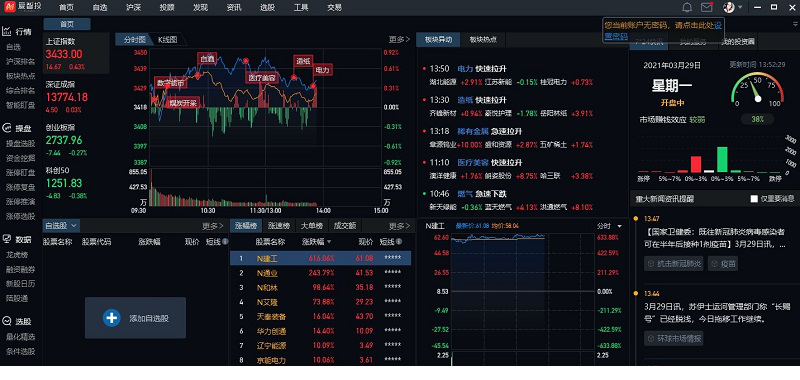Click the user avatar picture

(729, 7)
